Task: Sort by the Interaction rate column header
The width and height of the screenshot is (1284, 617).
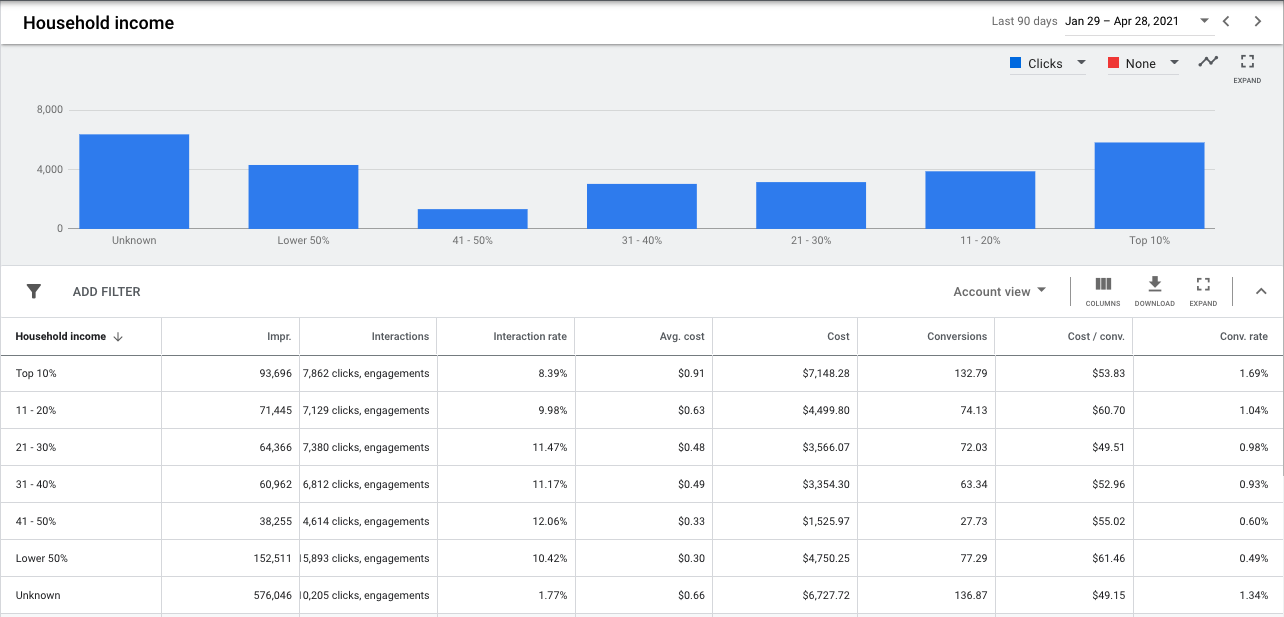Action: click(530, 336)
